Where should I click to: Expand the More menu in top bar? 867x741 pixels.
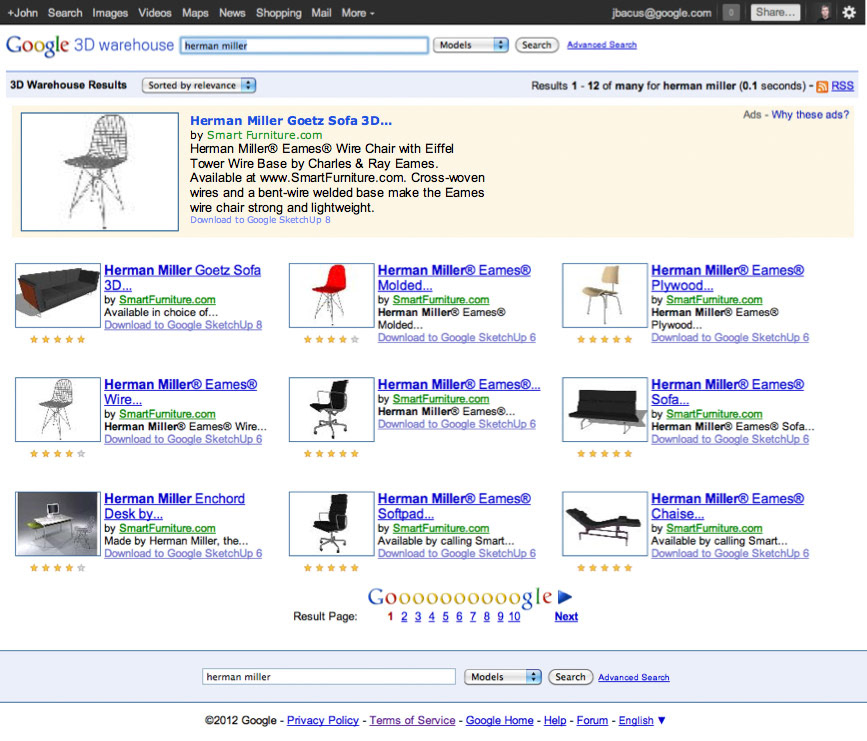[358, 13]
